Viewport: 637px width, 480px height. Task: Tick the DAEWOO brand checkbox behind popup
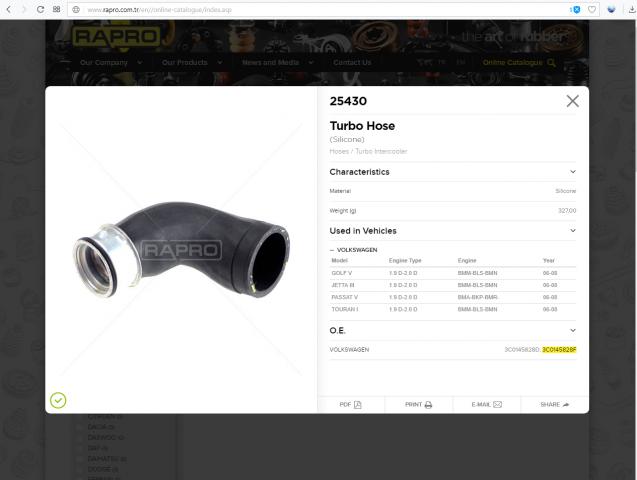coord(80,438)
